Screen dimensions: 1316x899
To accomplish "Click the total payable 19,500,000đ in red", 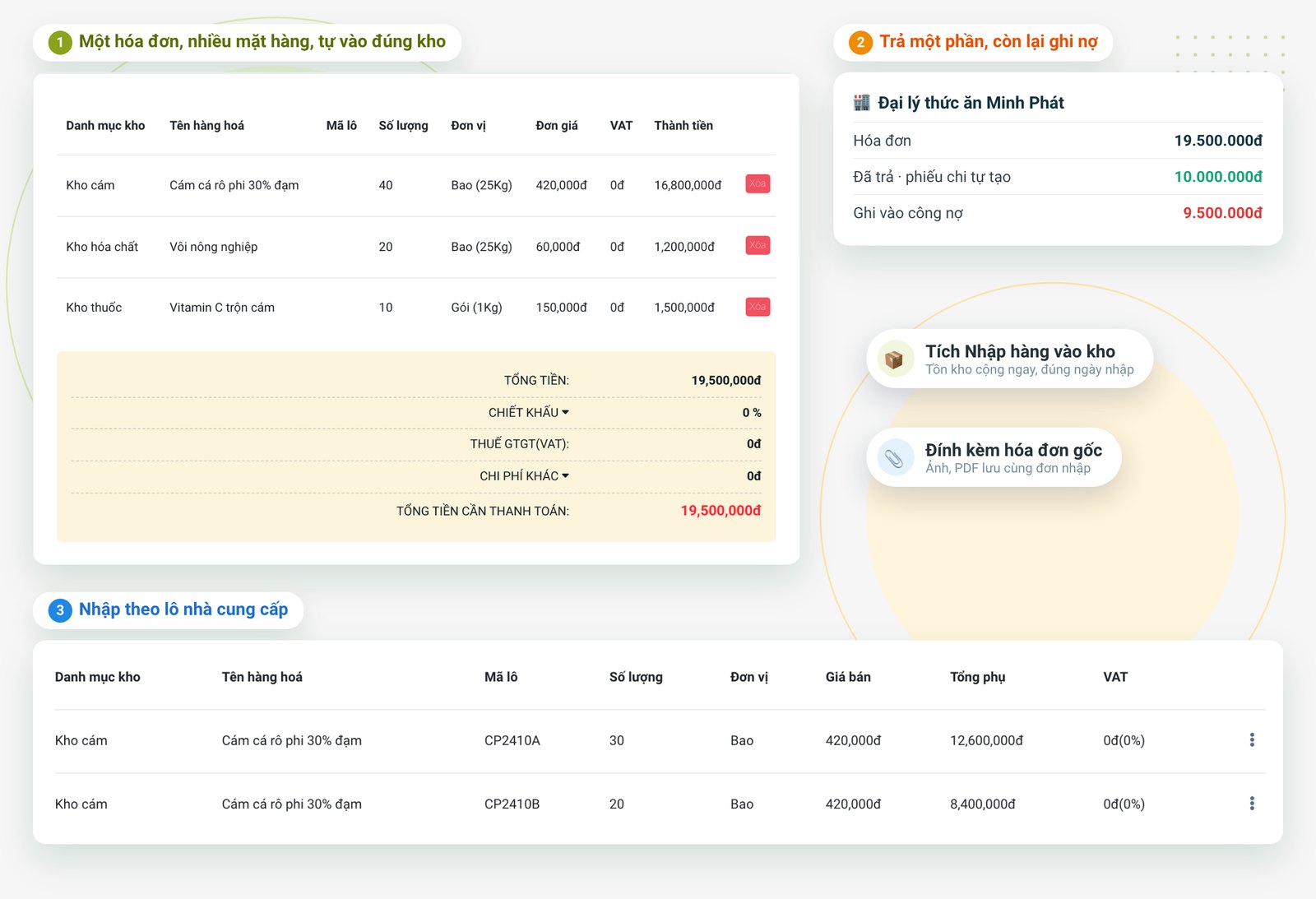I will pyautogui.click(x=721, y=511).
